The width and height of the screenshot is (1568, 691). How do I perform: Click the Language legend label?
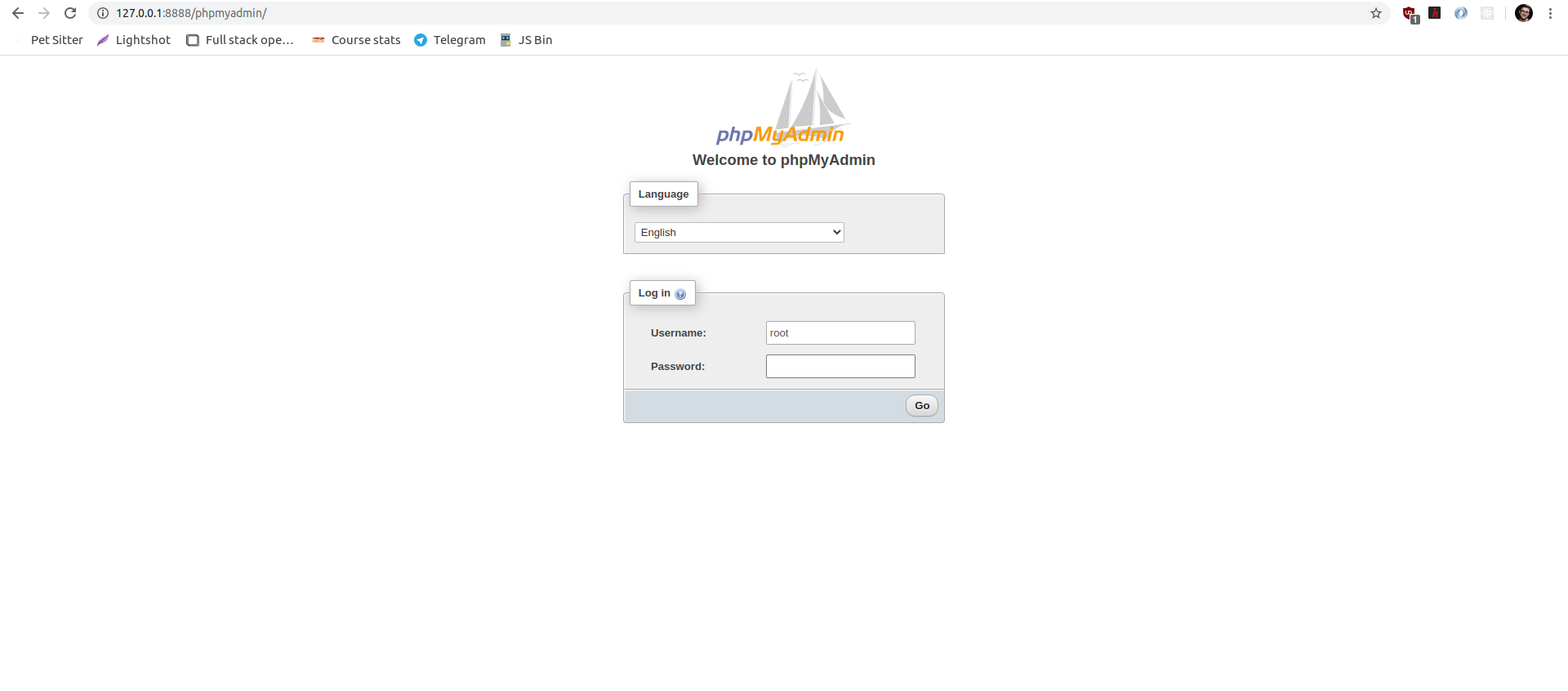coord(663,194)
